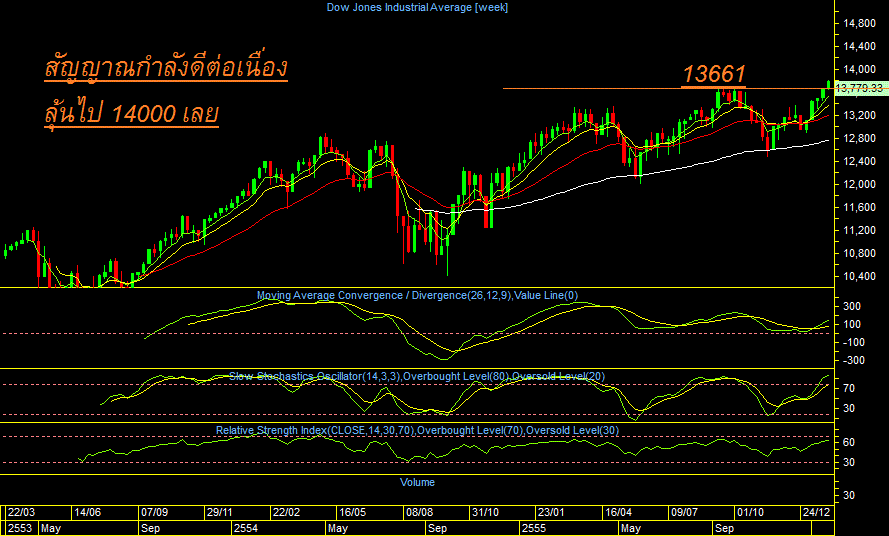
Task: Click the 16/04 date label
Action: click(618, 513)
